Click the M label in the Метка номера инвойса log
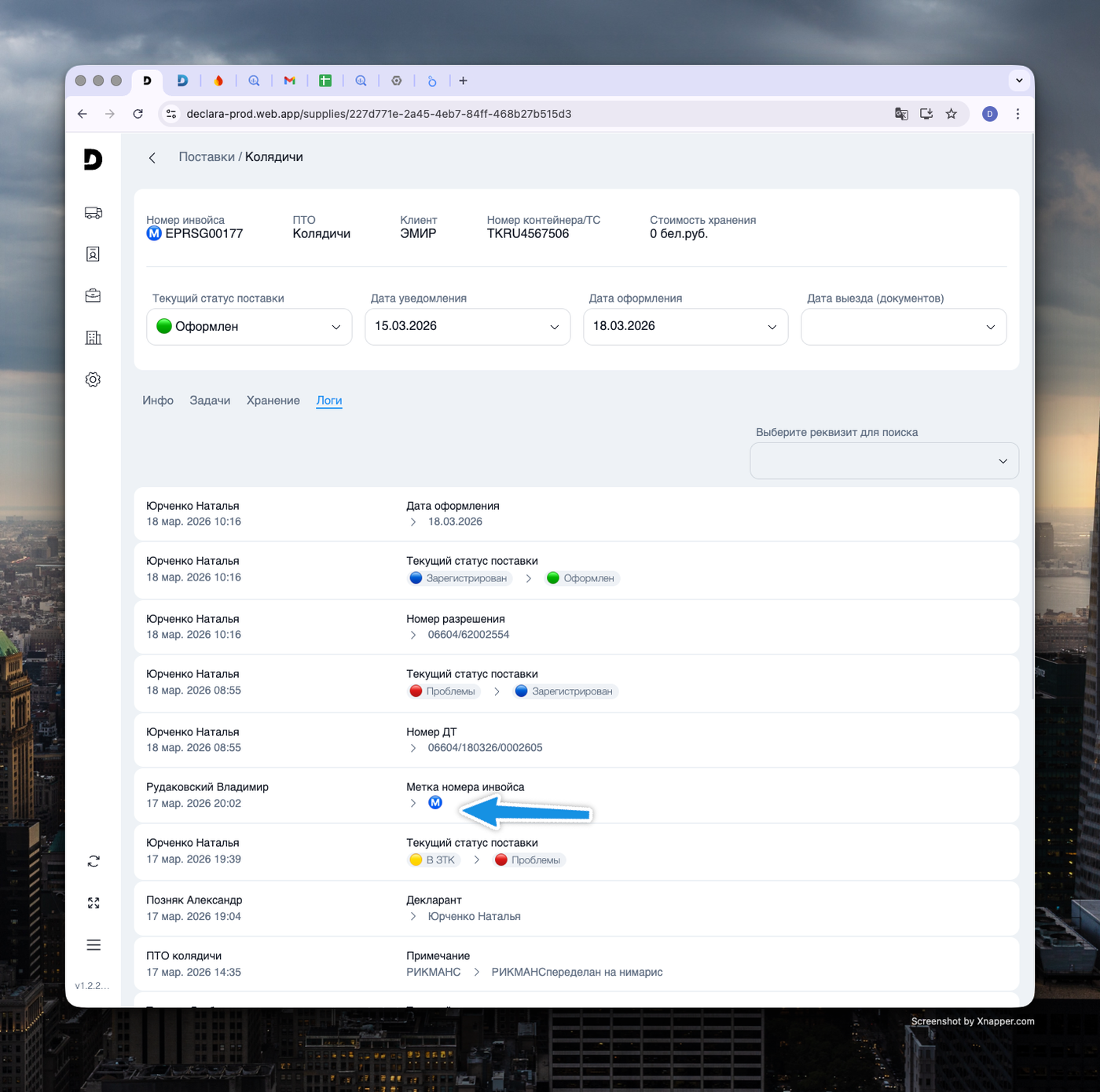Screen dimensions: 1100x1092 435,802
